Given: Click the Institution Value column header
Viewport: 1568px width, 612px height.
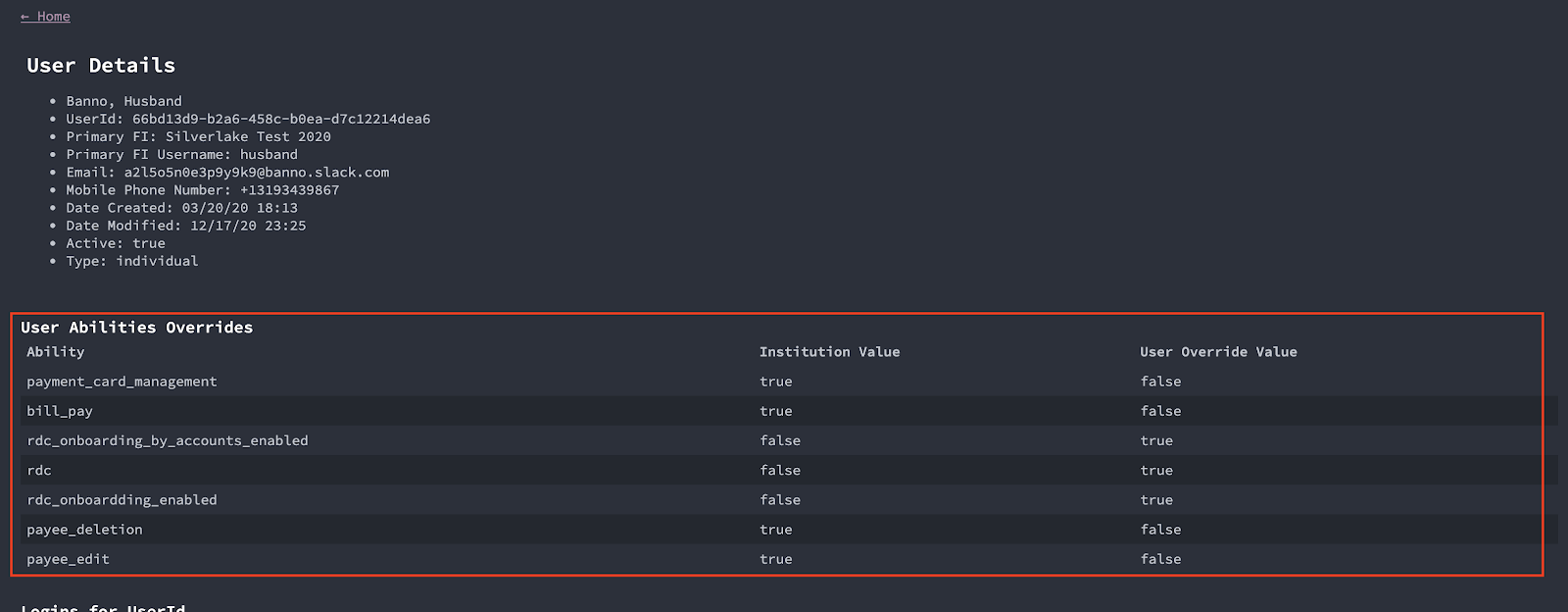Looking at the screenshot, I should point(829,352).
